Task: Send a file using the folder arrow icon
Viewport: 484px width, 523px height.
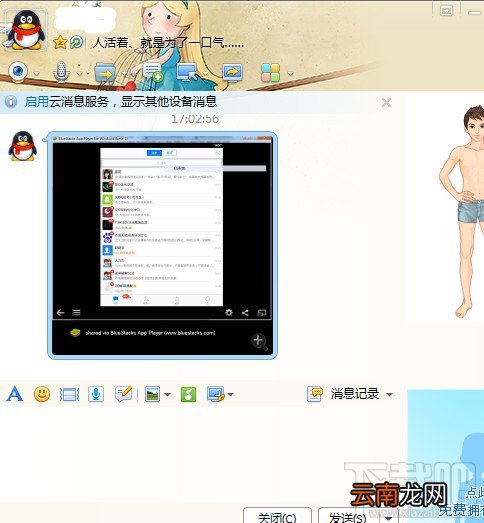Action: click(x=105, y=72)
